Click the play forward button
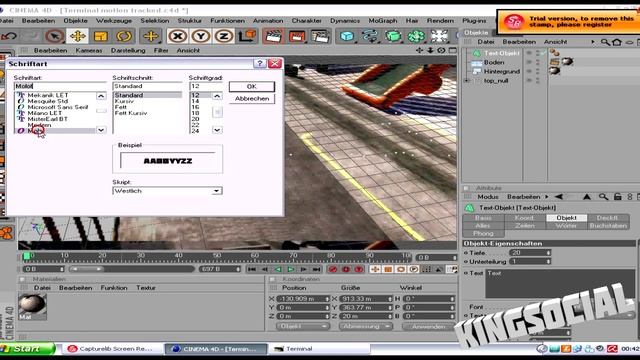 click(x=291, y=269)
